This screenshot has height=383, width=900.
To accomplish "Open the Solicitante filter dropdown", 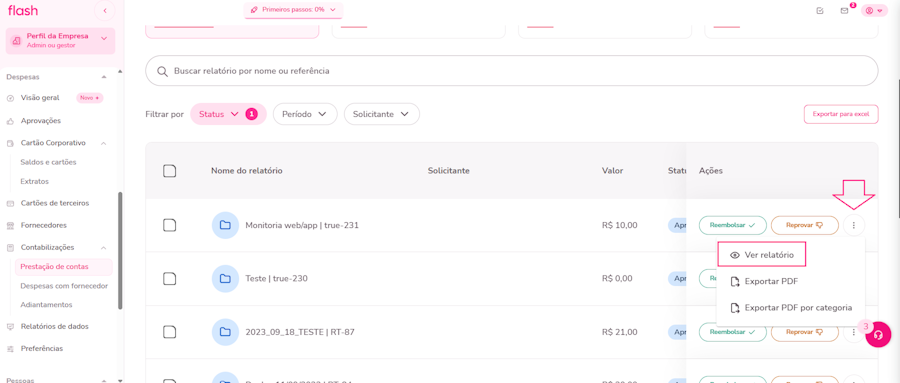I will (x=382, y=114).
